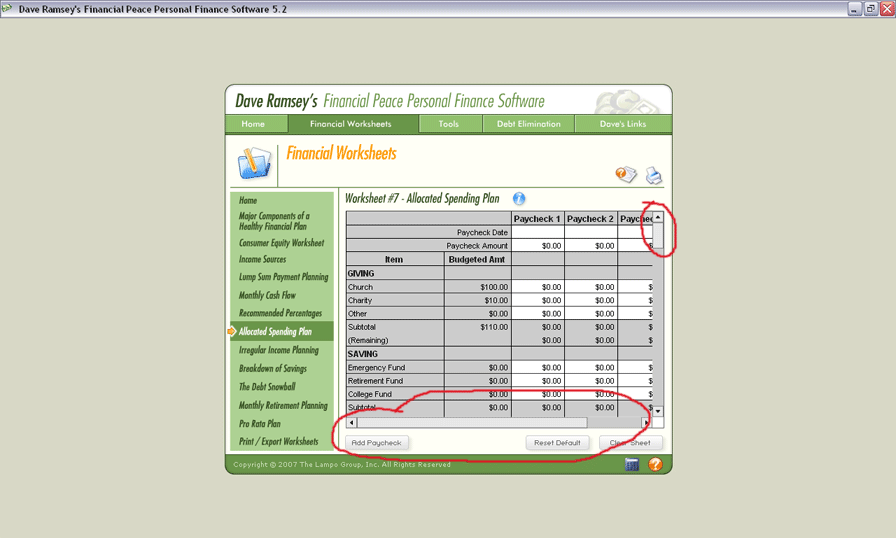896x538 pixels.
Task: Click Emergency Fund Paycheck 1 cell
Action: (x=537, y=367)
